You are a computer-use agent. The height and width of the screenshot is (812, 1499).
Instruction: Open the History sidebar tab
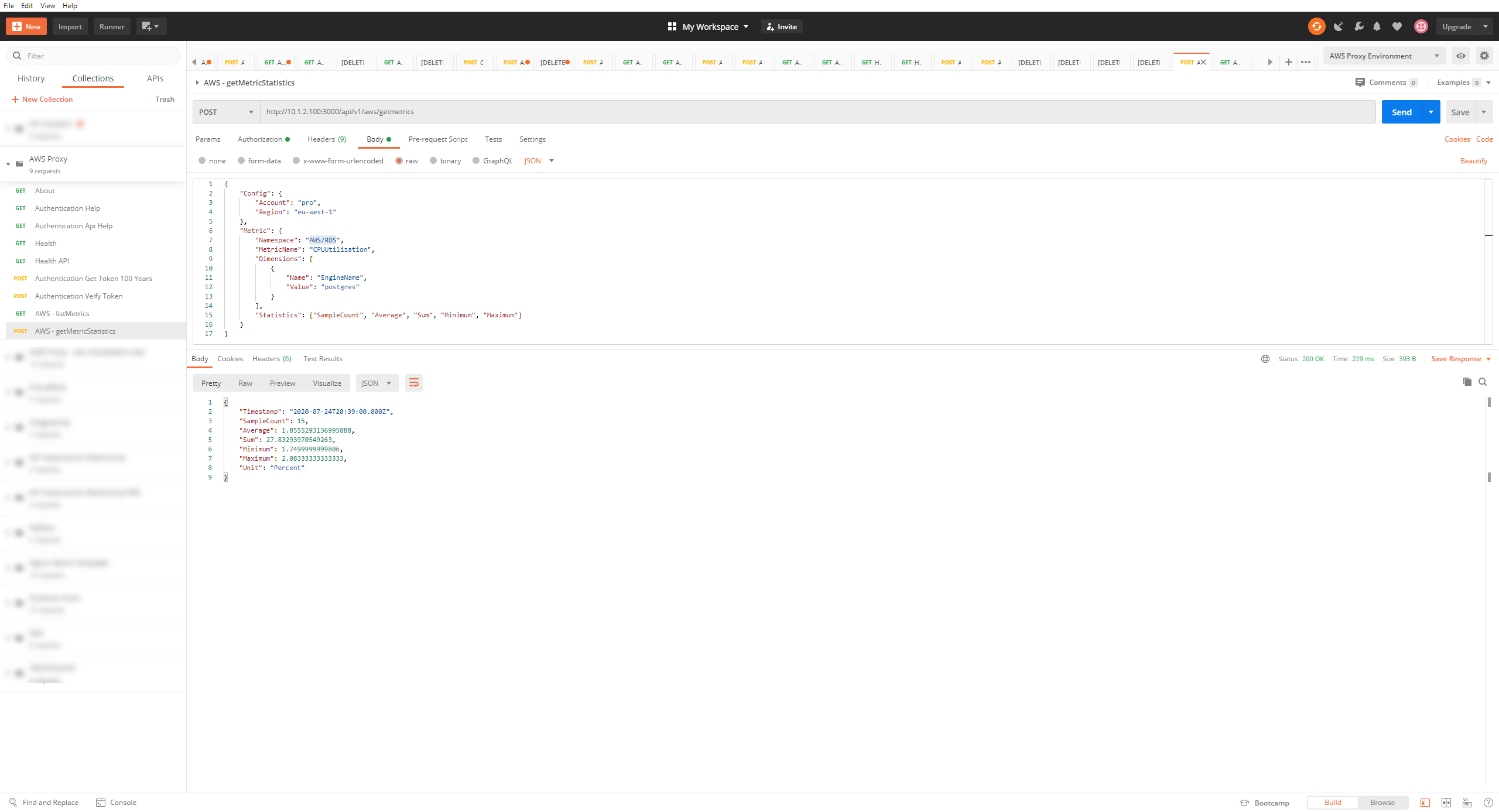click(31, 78)
